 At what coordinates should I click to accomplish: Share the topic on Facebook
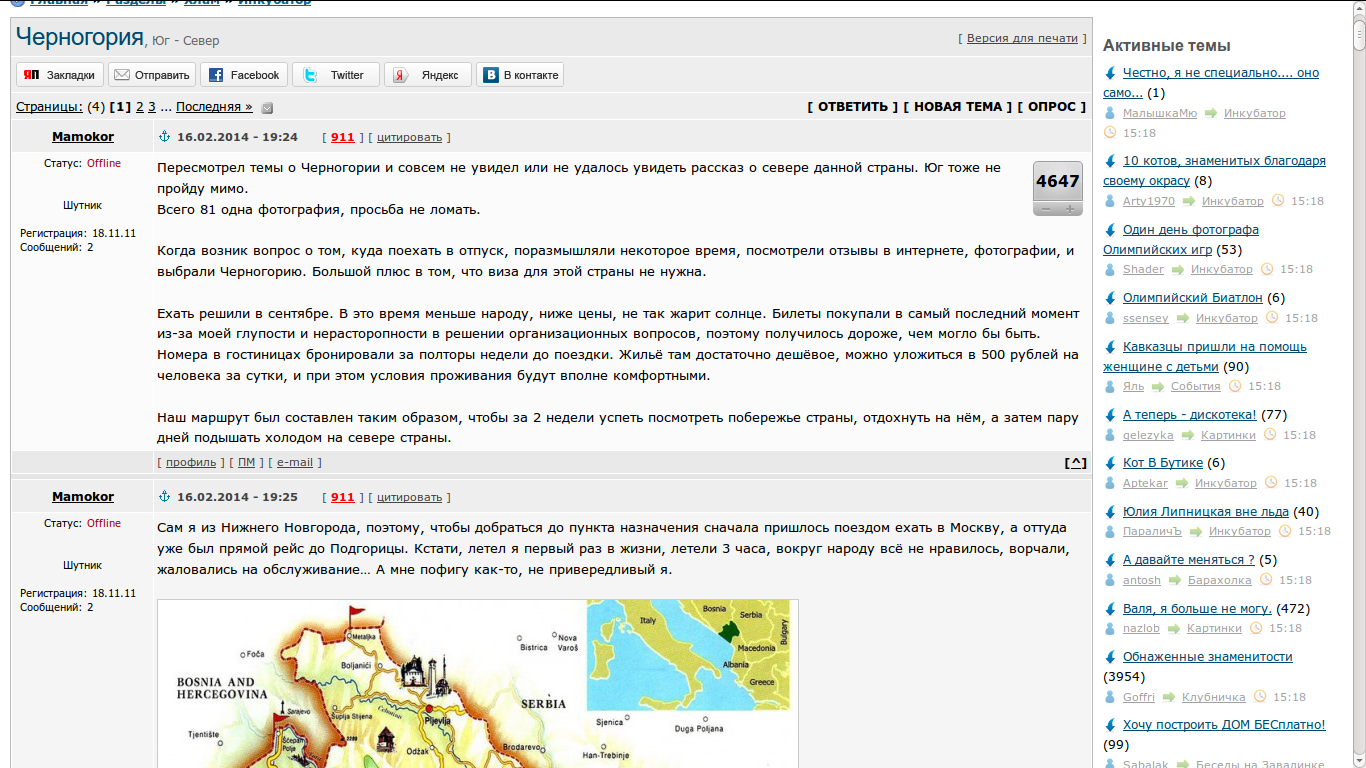[x=244, y=75]
